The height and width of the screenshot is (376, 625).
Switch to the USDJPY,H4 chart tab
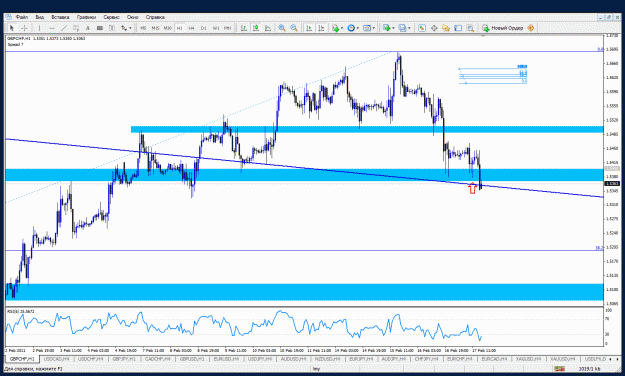pyautogui.click(x=260, y=359)
